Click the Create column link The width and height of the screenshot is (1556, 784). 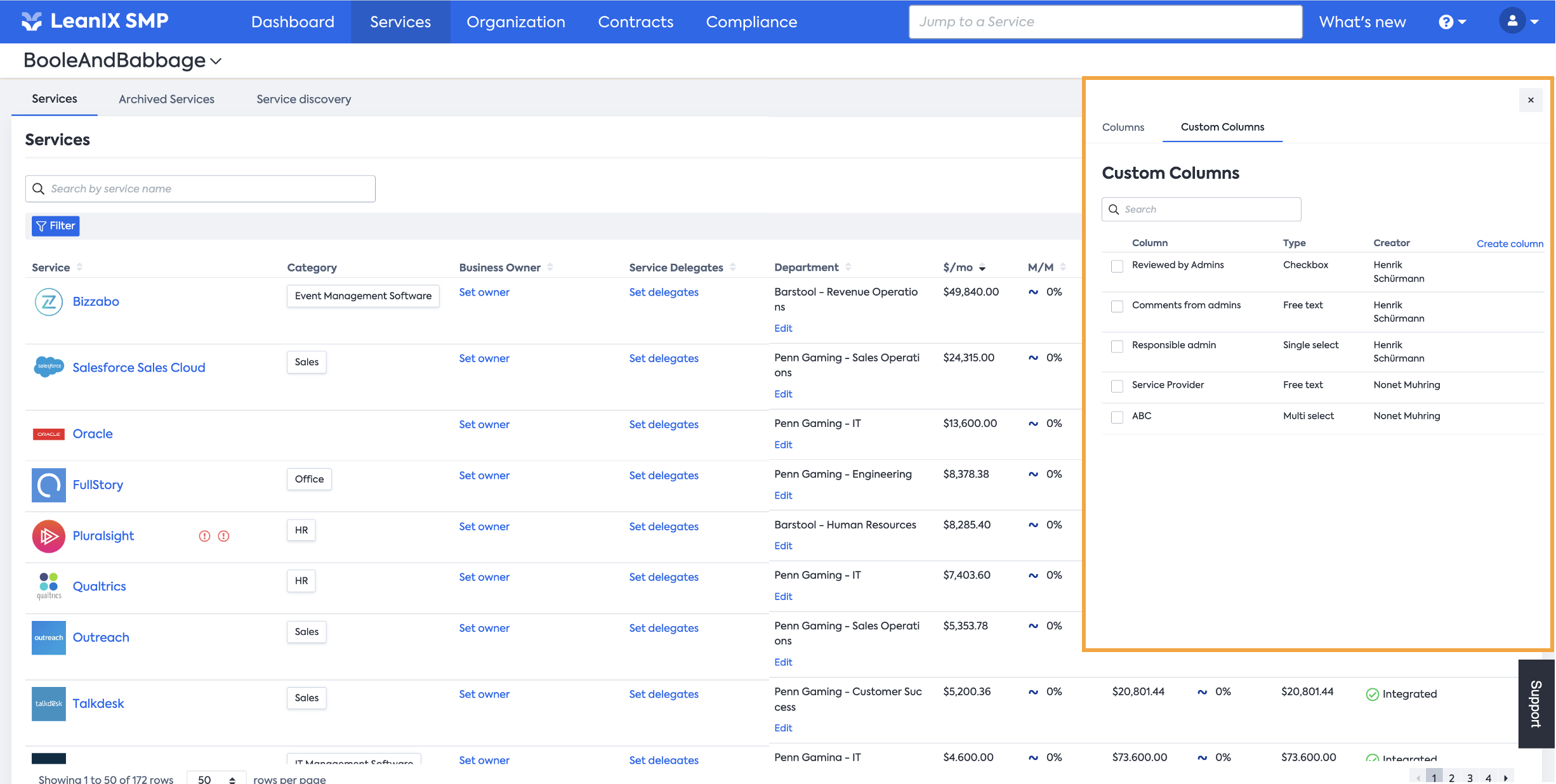[1509, 244]
